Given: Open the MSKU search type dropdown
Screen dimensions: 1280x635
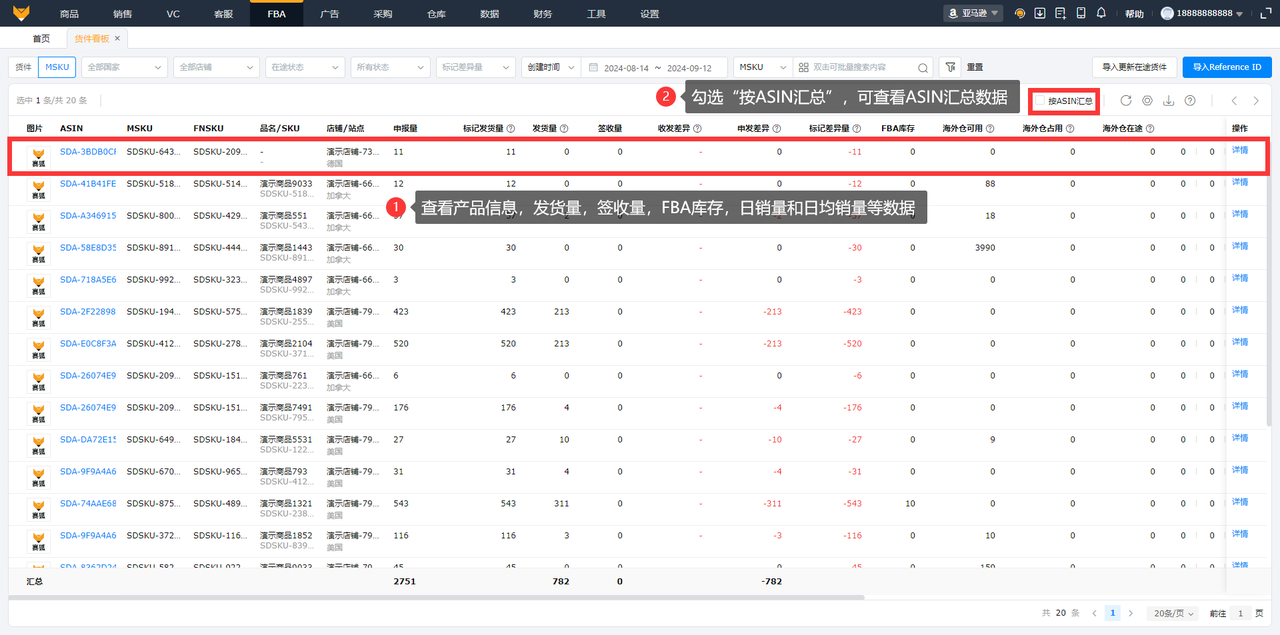Looking at the screenshot, I should (762, 67).
